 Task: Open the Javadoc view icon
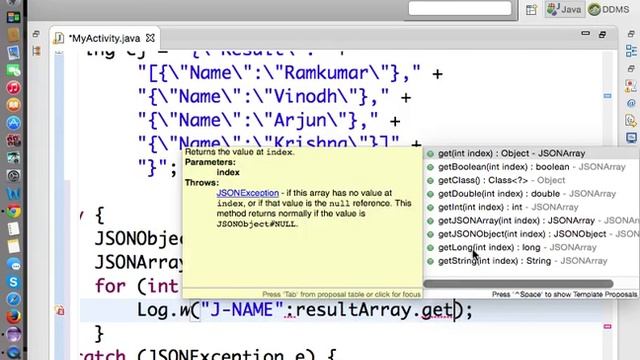click(631, 103)
